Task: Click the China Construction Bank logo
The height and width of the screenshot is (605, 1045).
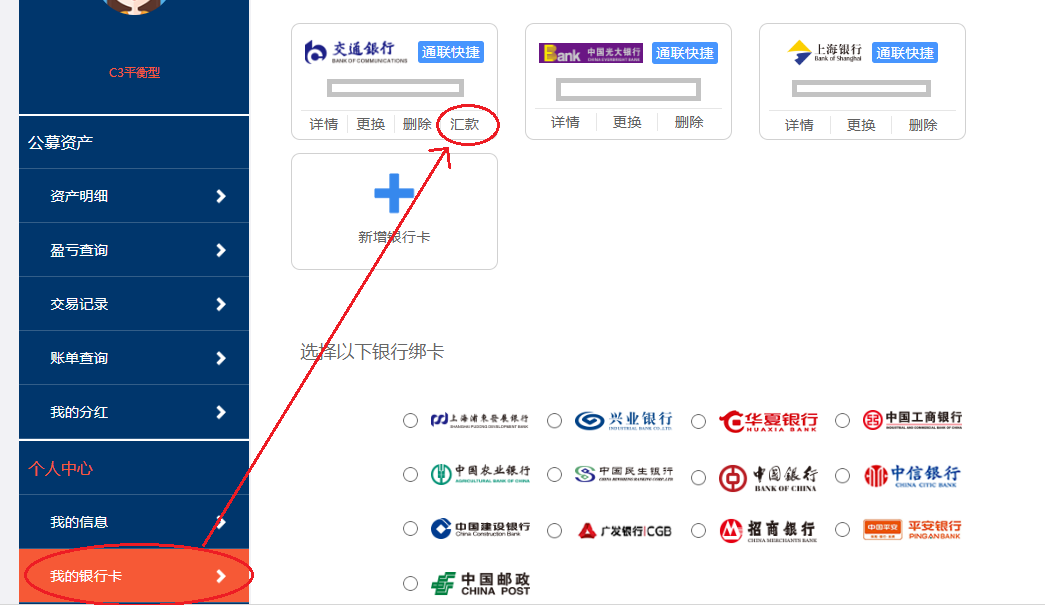Action: (480, 529)
